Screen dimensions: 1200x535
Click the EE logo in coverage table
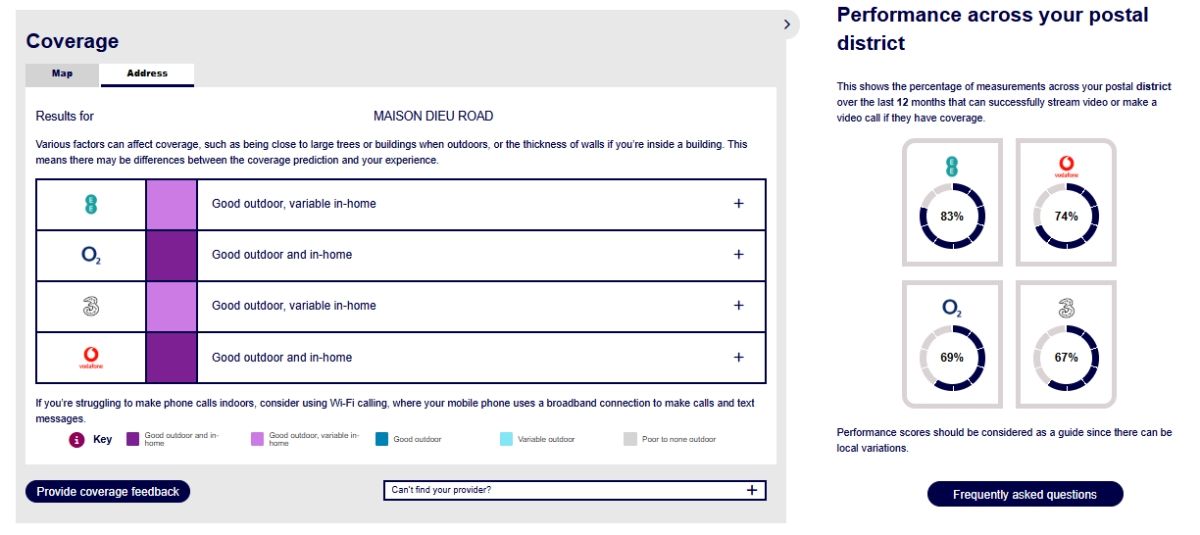click(x=91, y=204)
